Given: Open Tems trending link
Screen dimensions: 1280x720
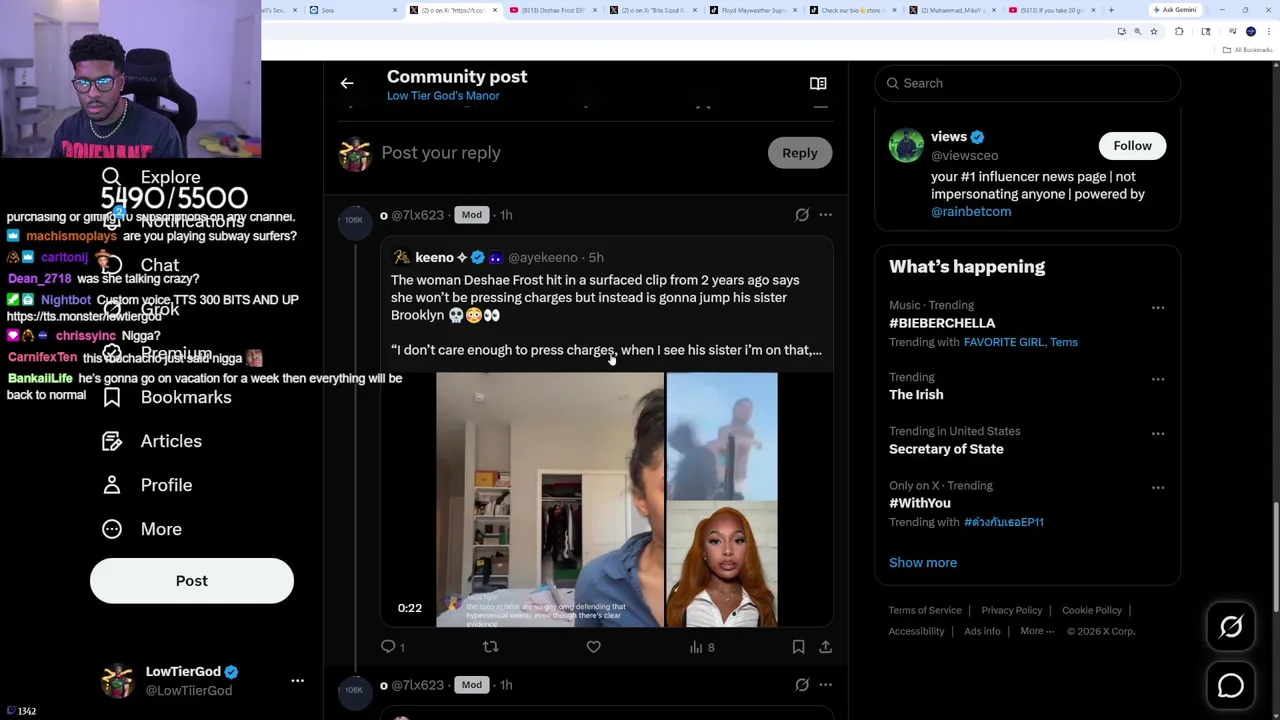Looking at the screenshot, I should pyautogui.click(x=1064, y=342).
